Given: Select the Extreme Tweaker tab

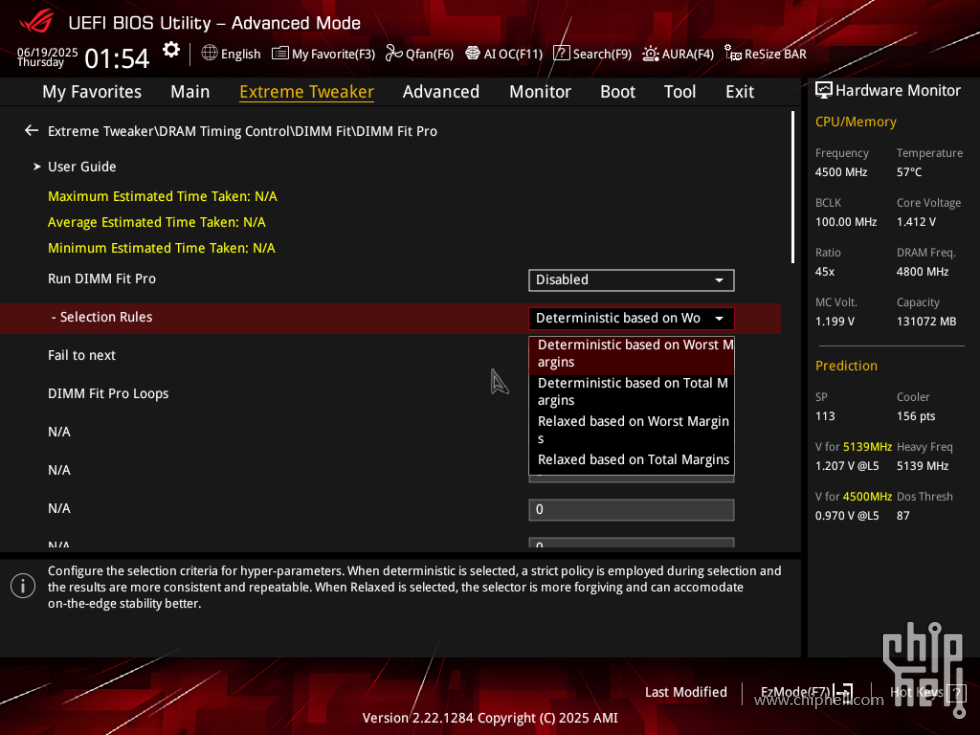Looking at the screenshot, I should (x=307, y=92).
